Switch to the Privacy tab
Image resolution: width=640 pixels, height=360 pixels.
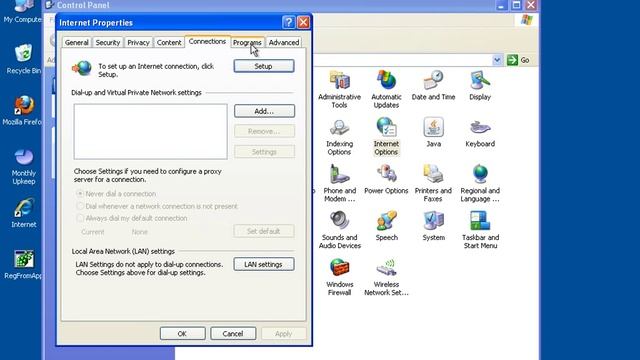click(138, 42)
